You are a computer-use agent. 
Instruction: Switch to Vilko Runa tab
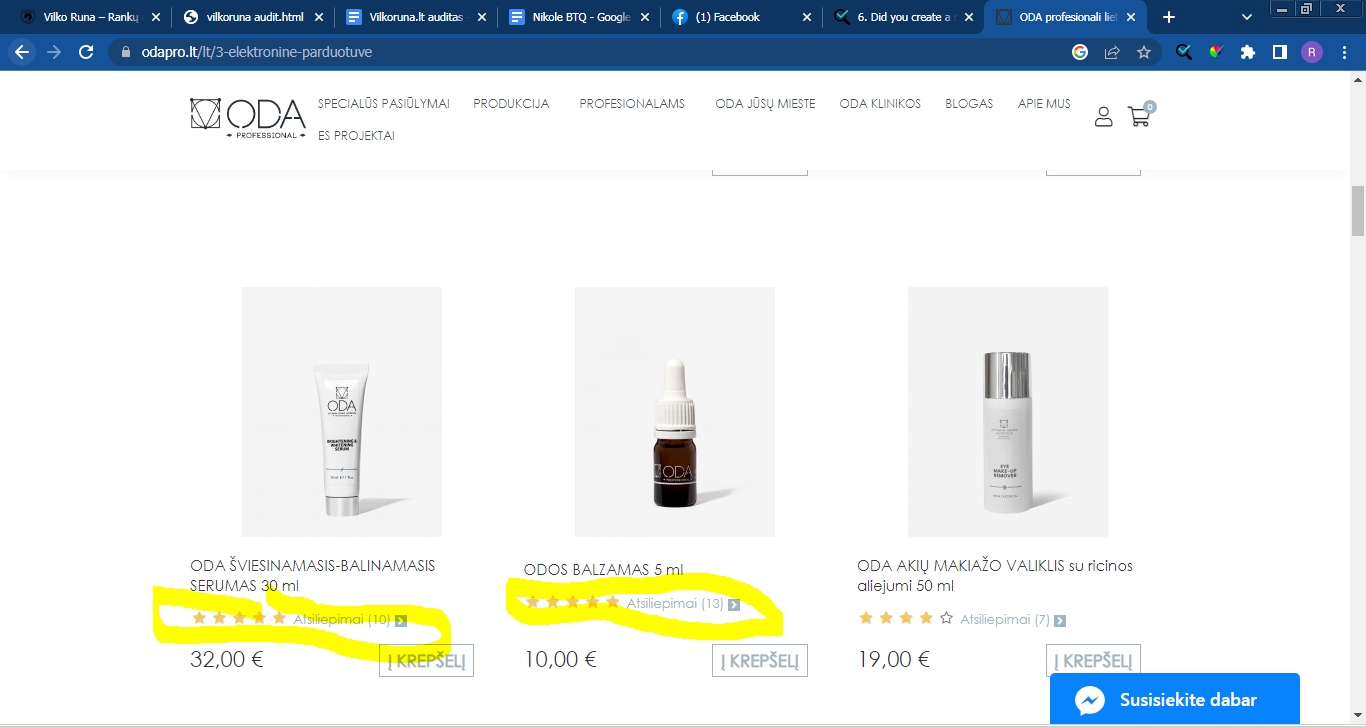pos(89,17)
